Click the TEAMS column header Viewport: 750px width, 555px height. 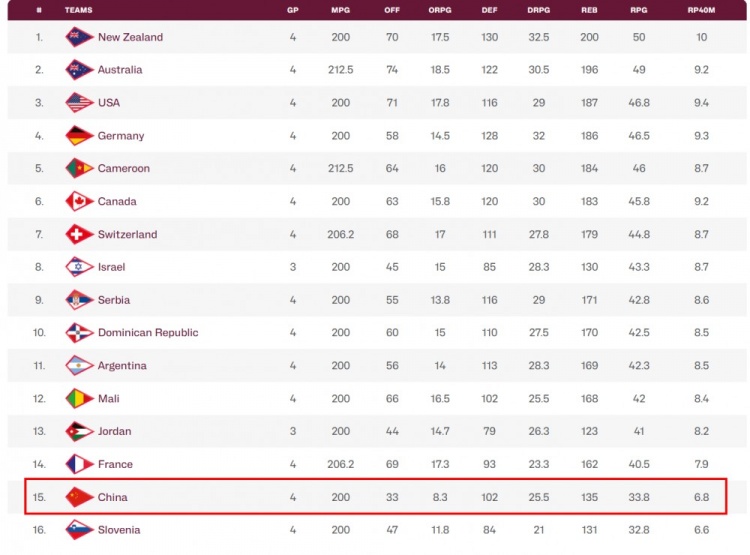[79, 9]
